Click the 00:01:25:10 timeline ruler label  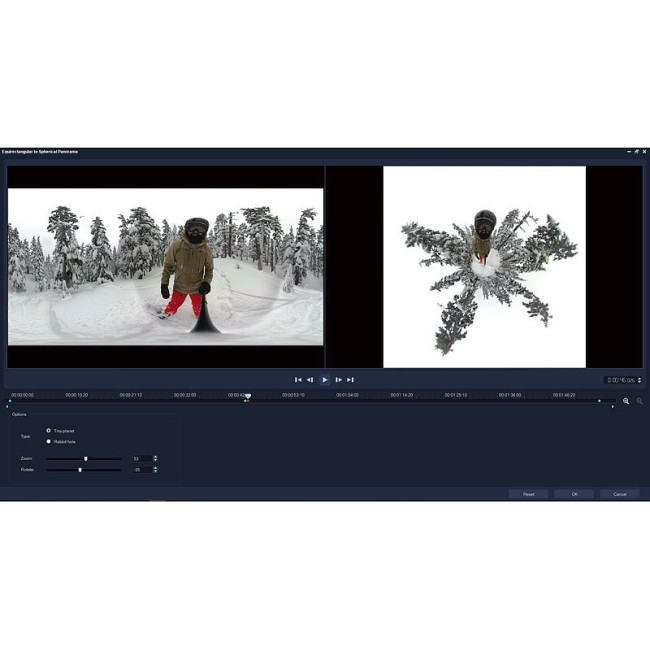(456, 395)
